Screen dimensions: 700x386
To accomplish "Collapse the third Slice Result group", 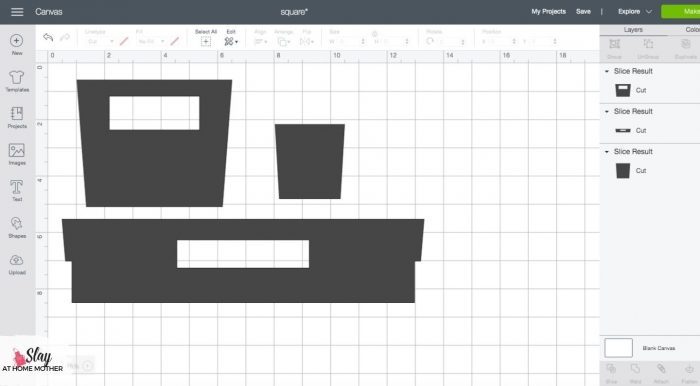I will tap(607, 152).
